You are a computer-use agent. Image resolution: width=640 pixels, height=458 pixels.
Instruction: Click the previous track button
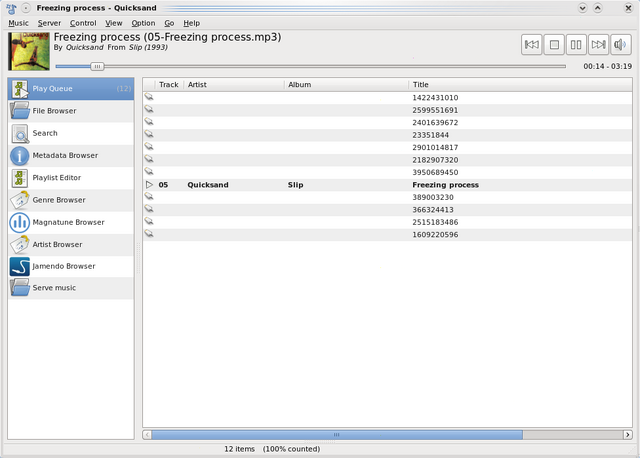pos(531,44)
